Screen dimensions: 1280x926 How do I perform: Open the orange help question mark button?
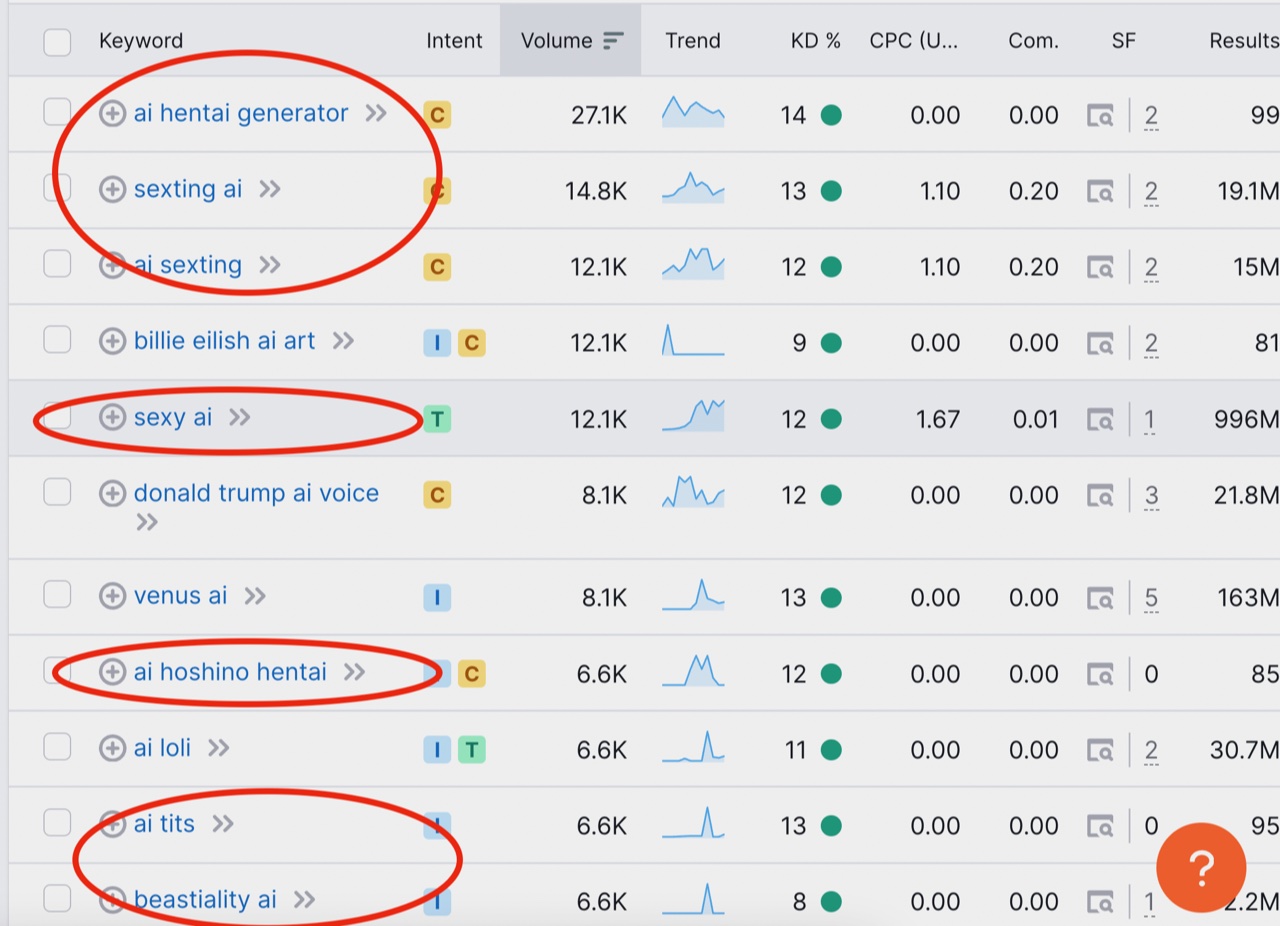[x=1201, y=867]
